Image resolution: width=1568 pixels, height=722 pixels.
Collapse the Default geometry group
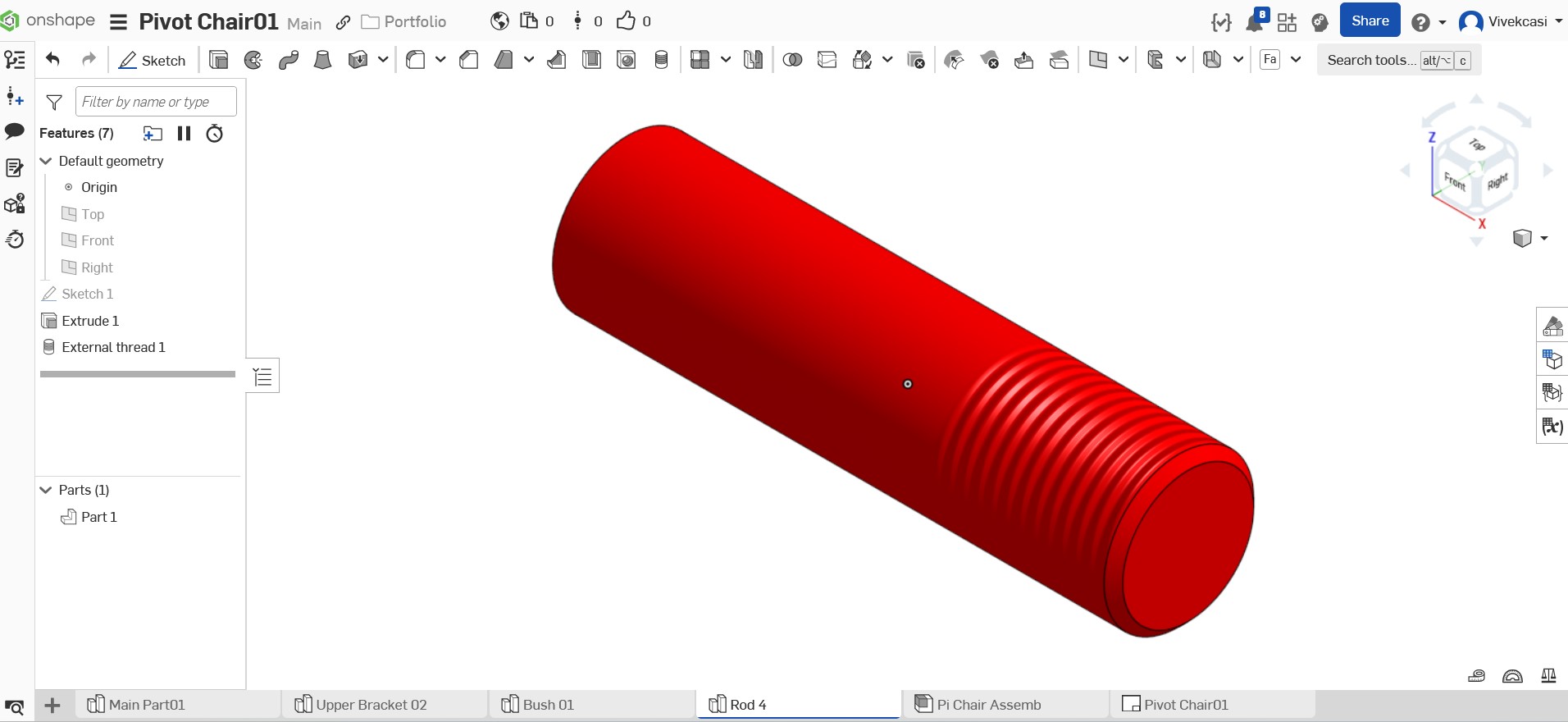pyautogui.click(x=46, y=161)
